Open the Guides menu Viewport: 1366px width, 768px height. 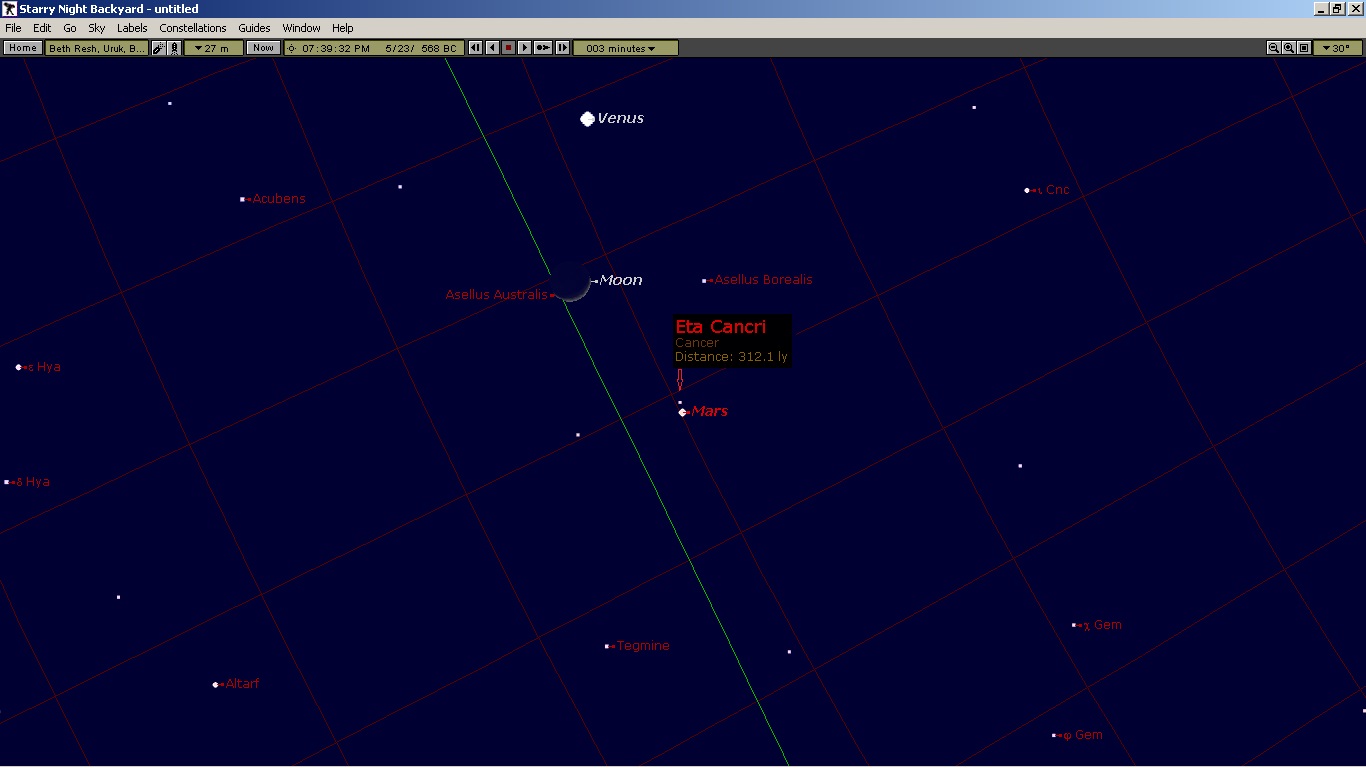(254, 28)
